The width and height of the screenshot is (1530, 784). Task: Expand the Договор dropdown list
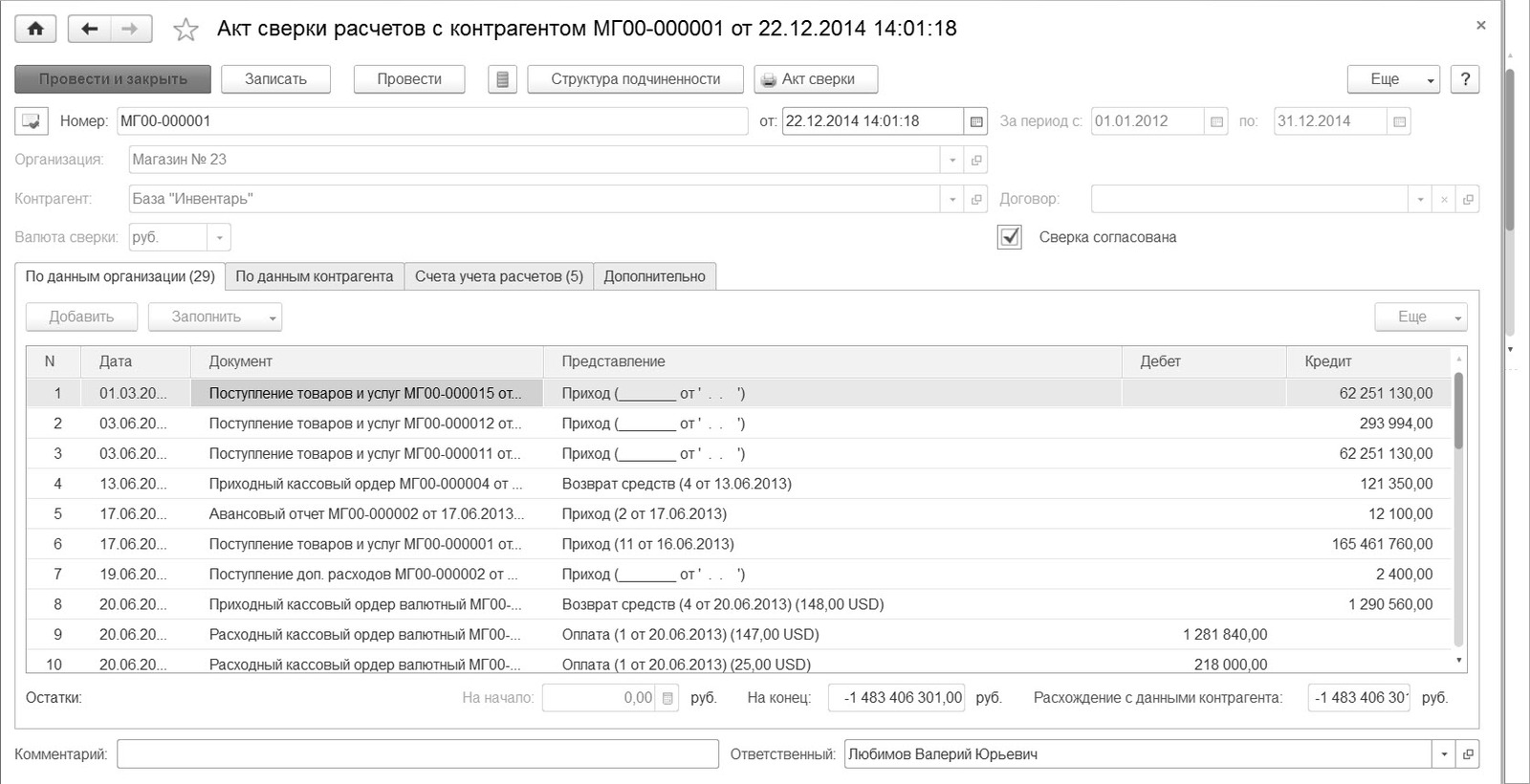pos(1420,199)
